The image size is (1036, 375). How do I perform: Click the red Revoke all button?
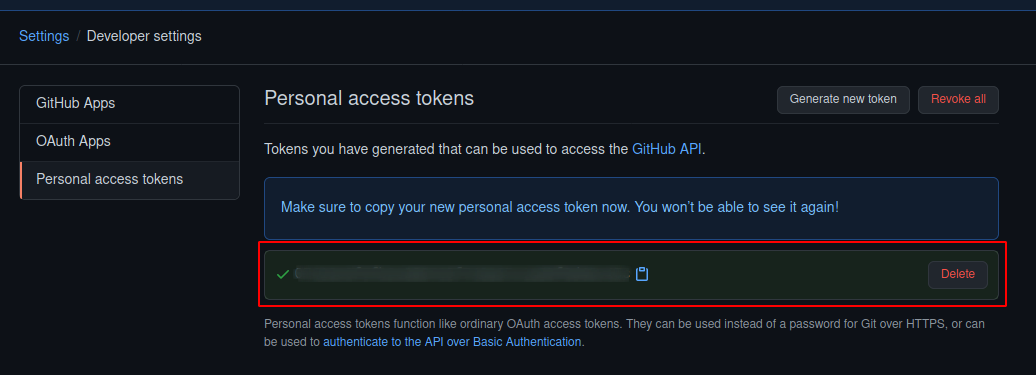tap(958, 100)
